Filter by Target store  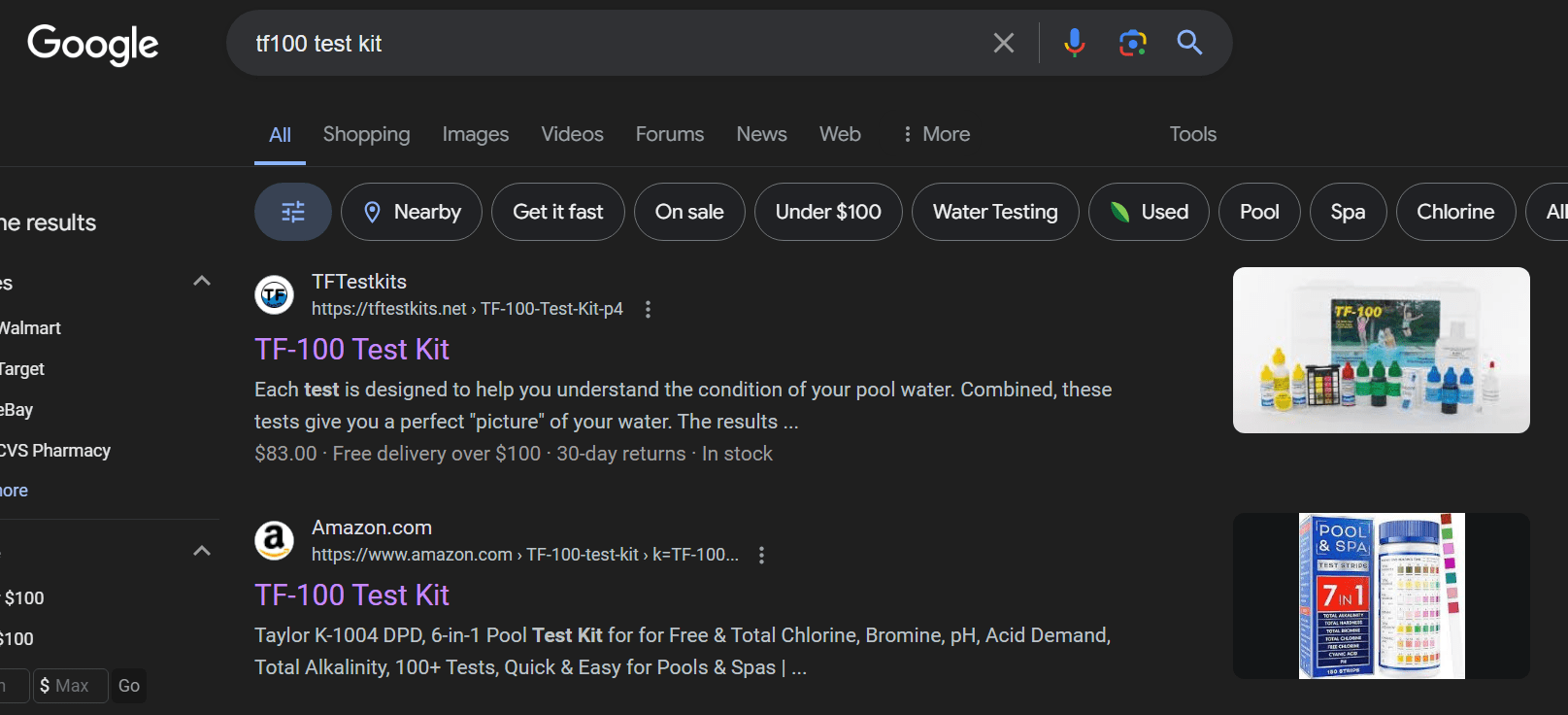click(x=22, y=369)
